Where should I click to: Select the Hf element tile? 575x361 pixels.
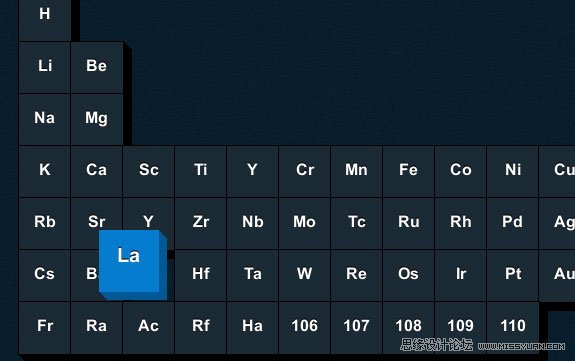201,276
